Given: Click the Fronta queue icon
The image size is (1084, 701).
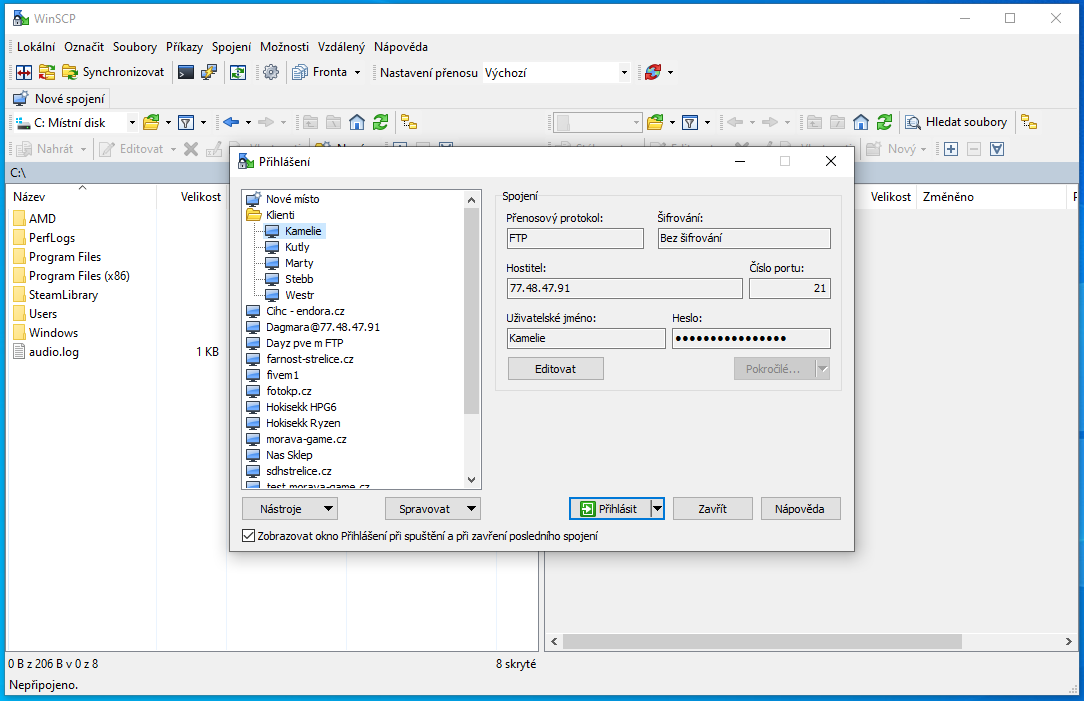Looking at the screenshot, I should [300, 72].
